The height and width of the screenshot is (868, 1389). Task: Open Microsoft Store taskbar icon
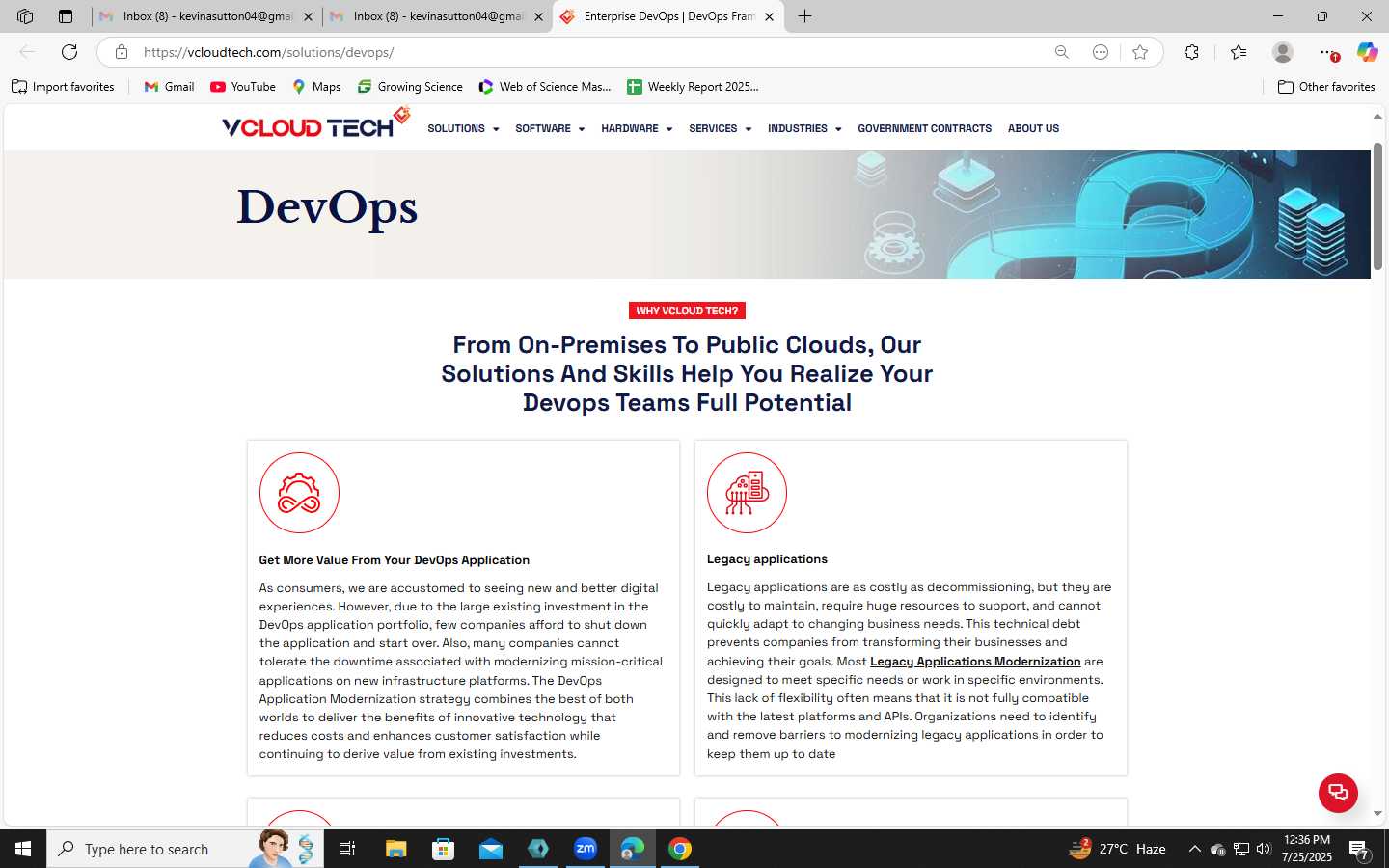pyautogui.click(x=443, y=849)
